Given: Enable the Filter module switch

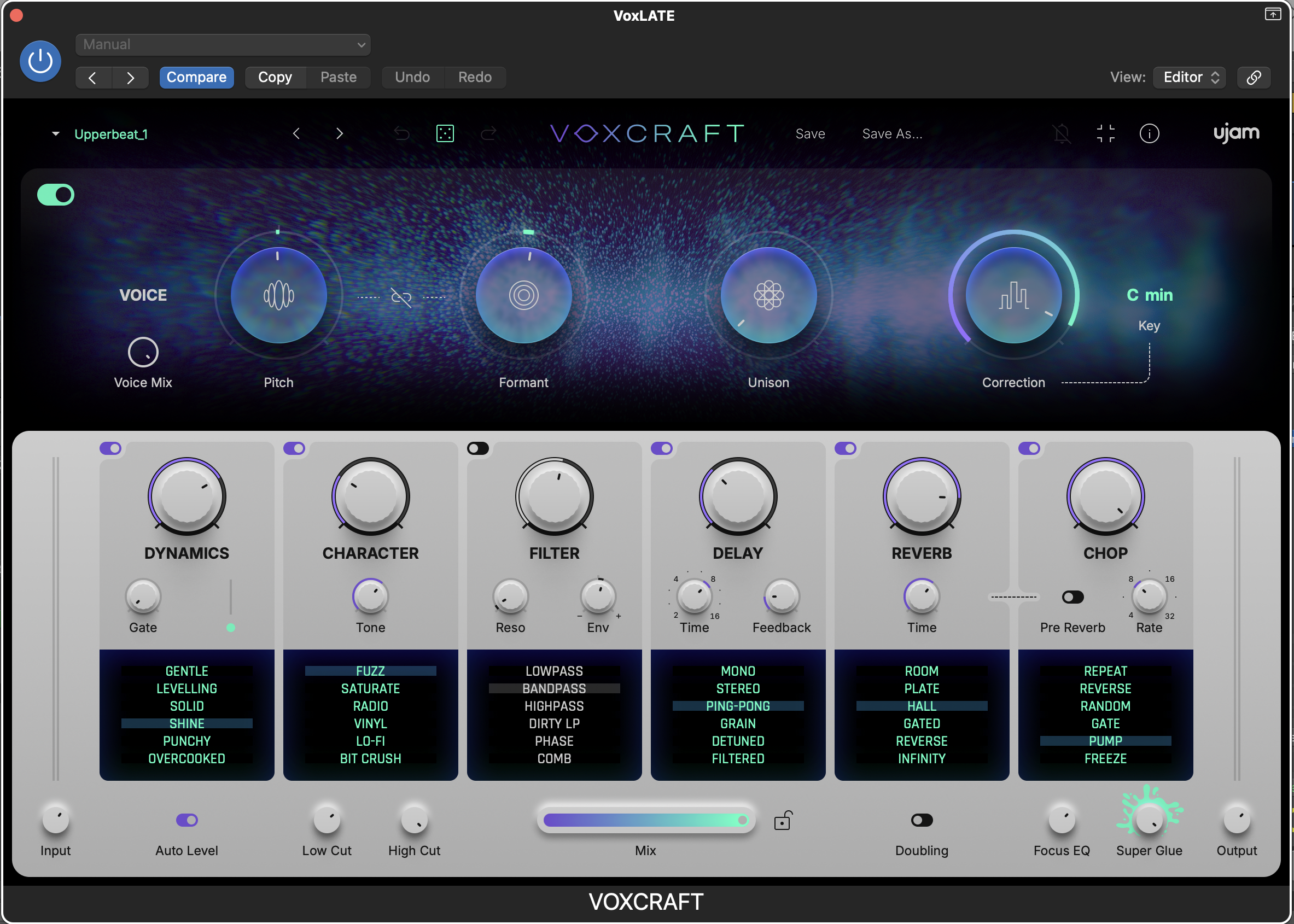Looking at the screenshot, I should coord(478,448).
